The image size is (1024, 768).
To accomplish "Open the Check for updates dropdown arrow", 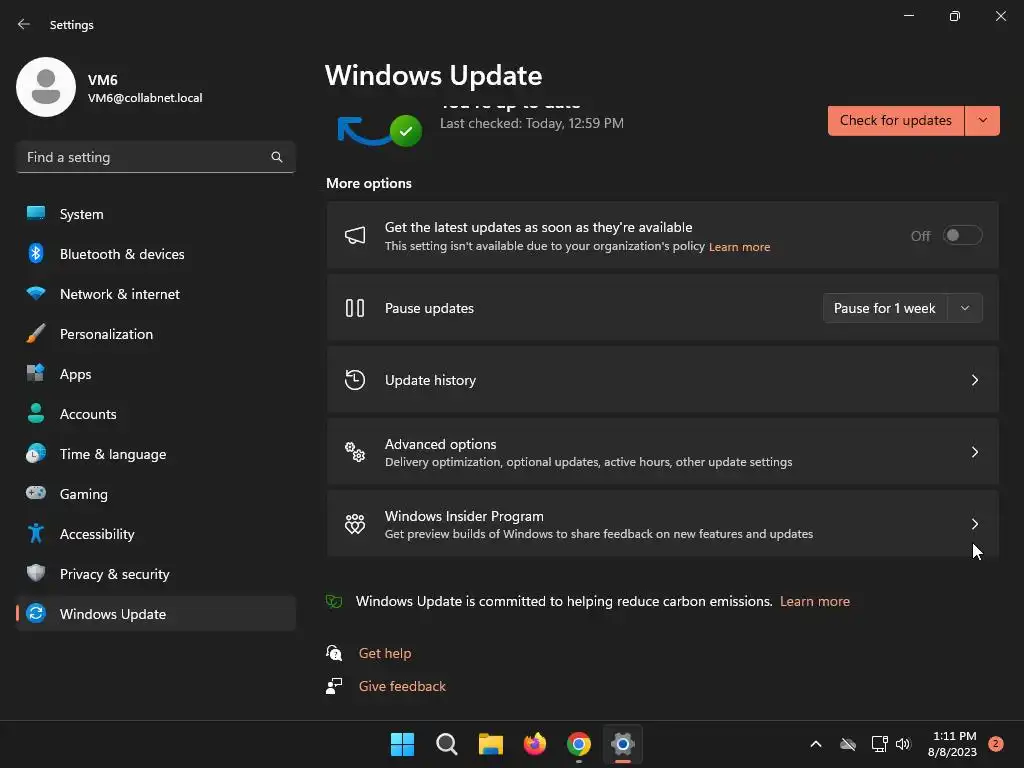I will pyautogui.click(x=982, y=121).
